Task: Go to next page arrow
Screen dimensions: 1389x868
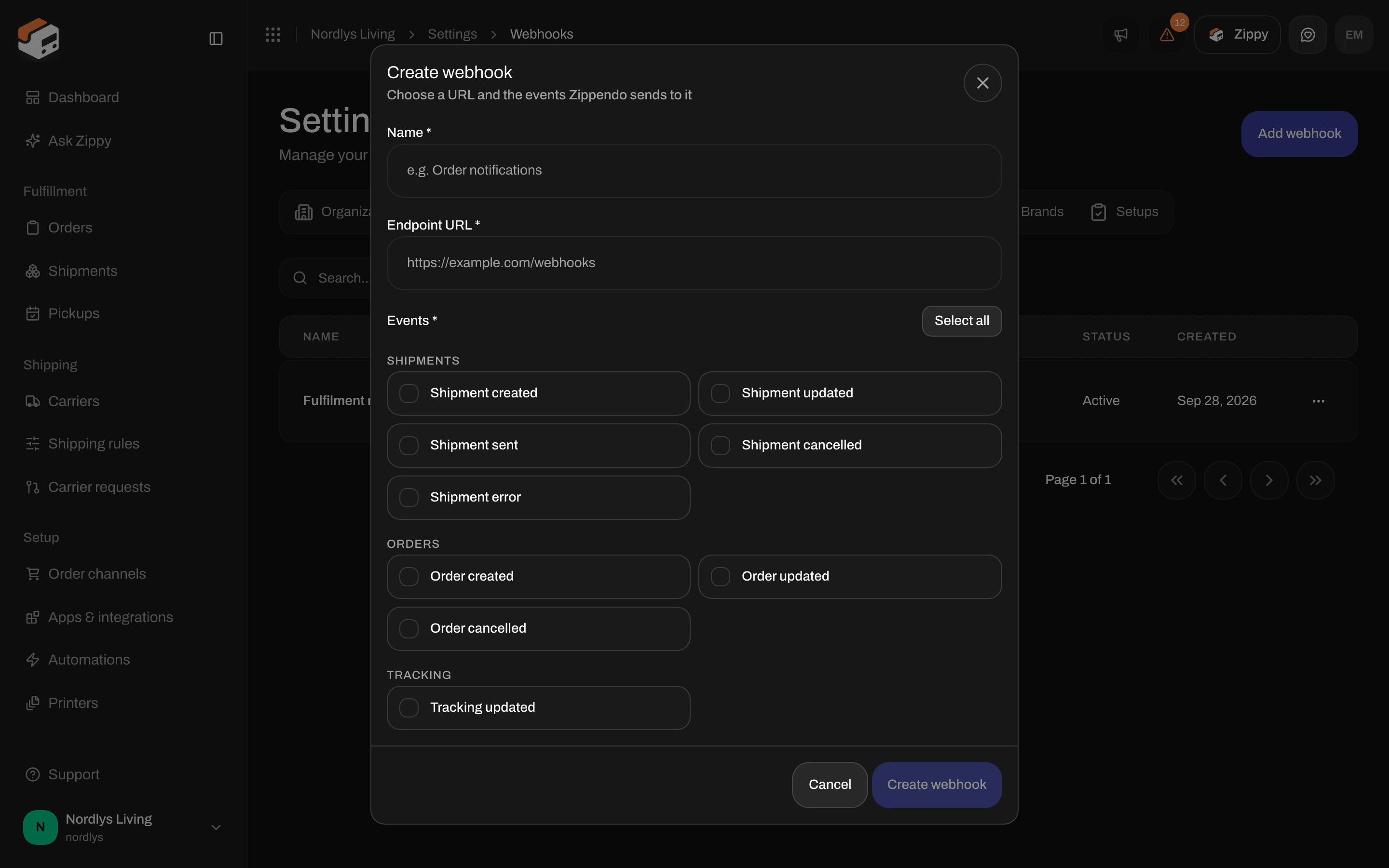Action: pyautogui.click(x=1269, y=480)
